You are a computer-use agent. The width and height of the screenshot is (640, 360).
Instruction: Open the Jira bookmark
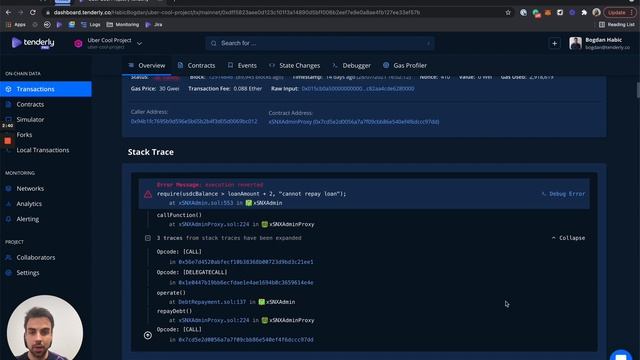click(x=154, y=24)
